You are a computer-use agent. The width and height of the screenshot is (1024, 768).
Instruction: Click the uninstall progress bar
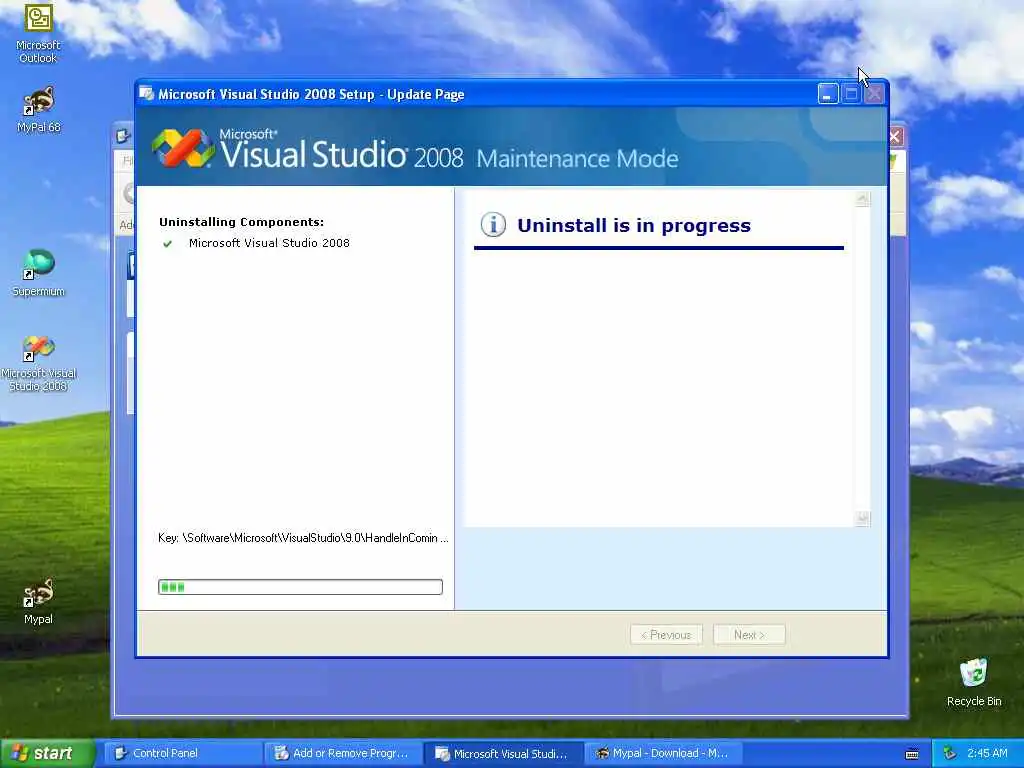tap(300, 586)
